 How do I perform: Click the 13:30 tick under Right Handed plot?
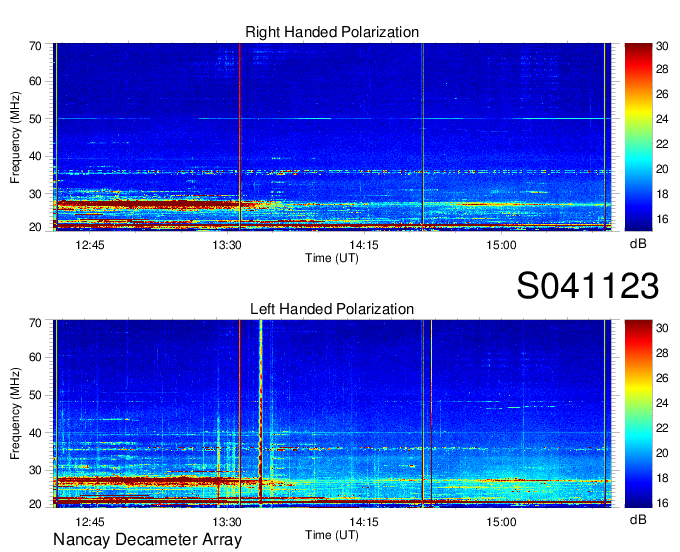coord(227,245)
